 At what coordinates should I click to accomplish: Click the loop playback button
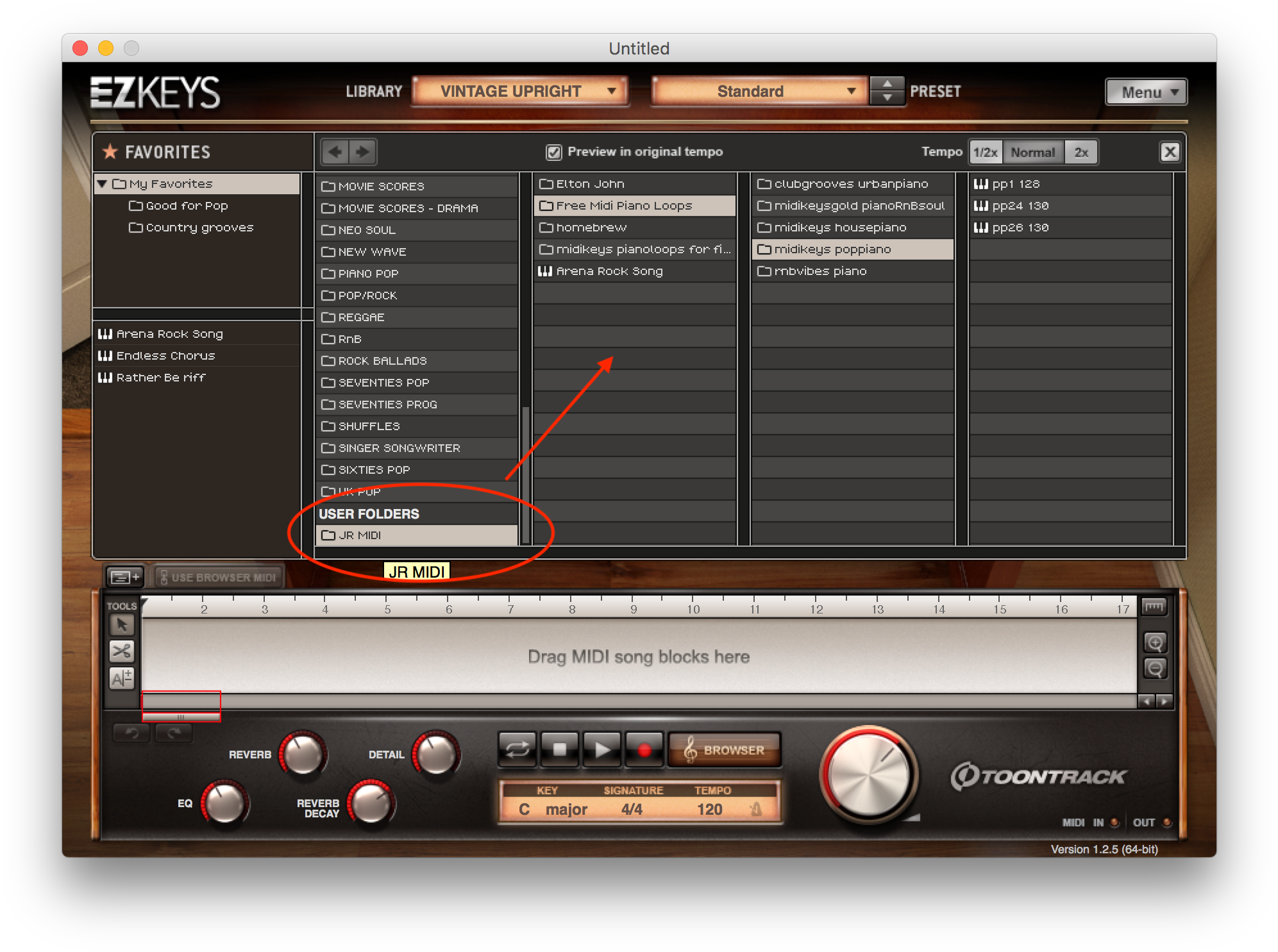click(517, 749)
